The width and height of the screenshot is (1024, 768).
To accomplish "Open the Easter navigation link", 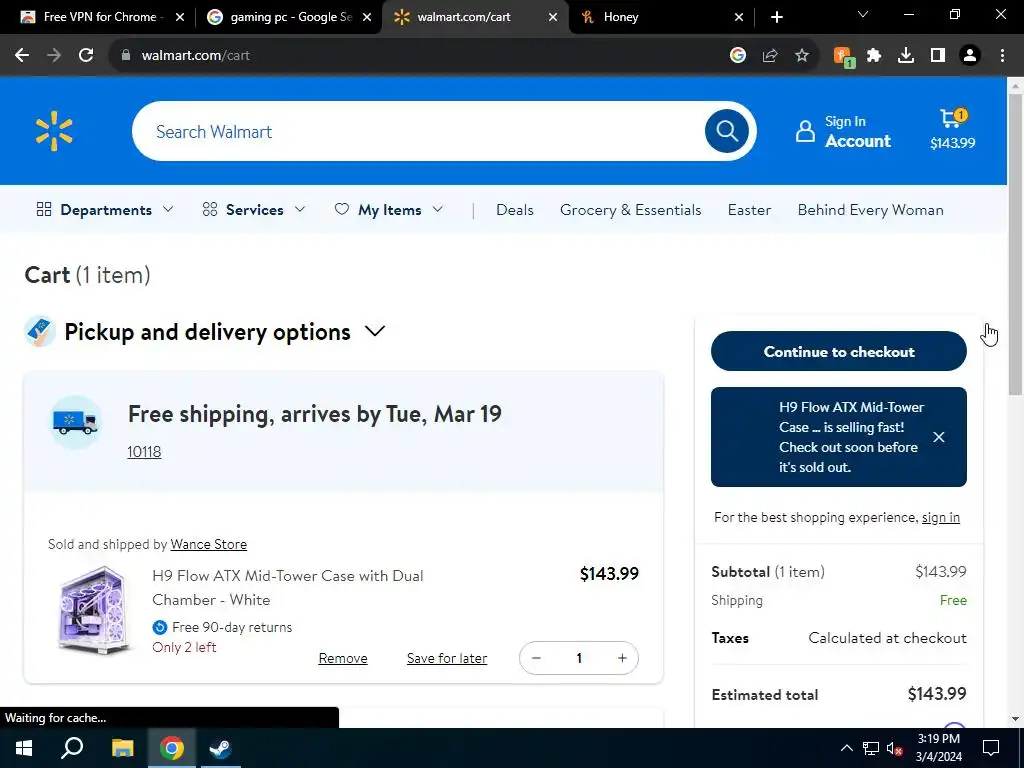I will pos(749,210).
